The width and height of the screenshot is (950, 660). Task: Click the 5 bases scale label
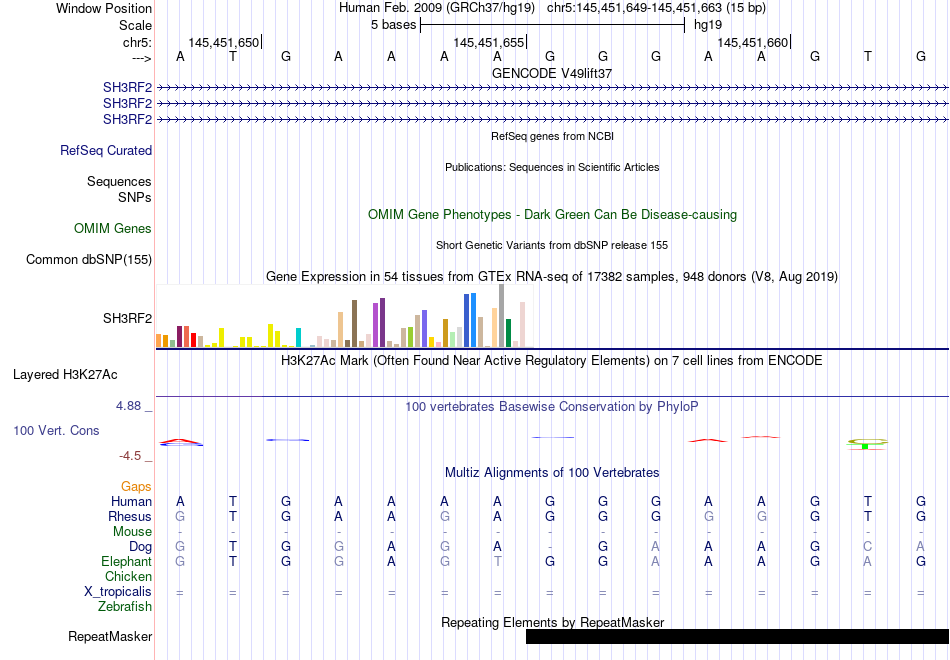click(x=394, y=25)
